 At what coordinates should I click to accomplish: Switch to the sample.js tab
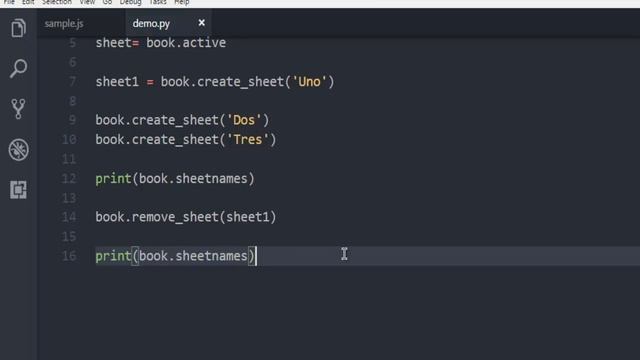coord(64,24)
